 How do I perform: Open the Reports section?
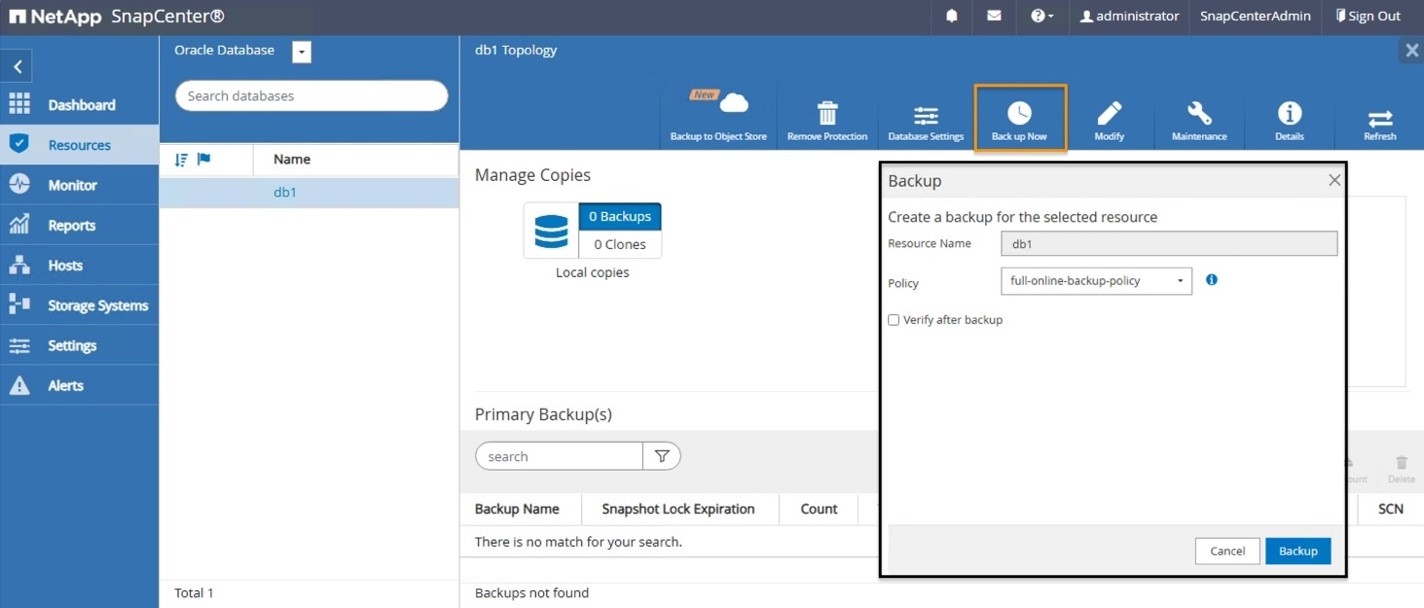click(71, 225)
